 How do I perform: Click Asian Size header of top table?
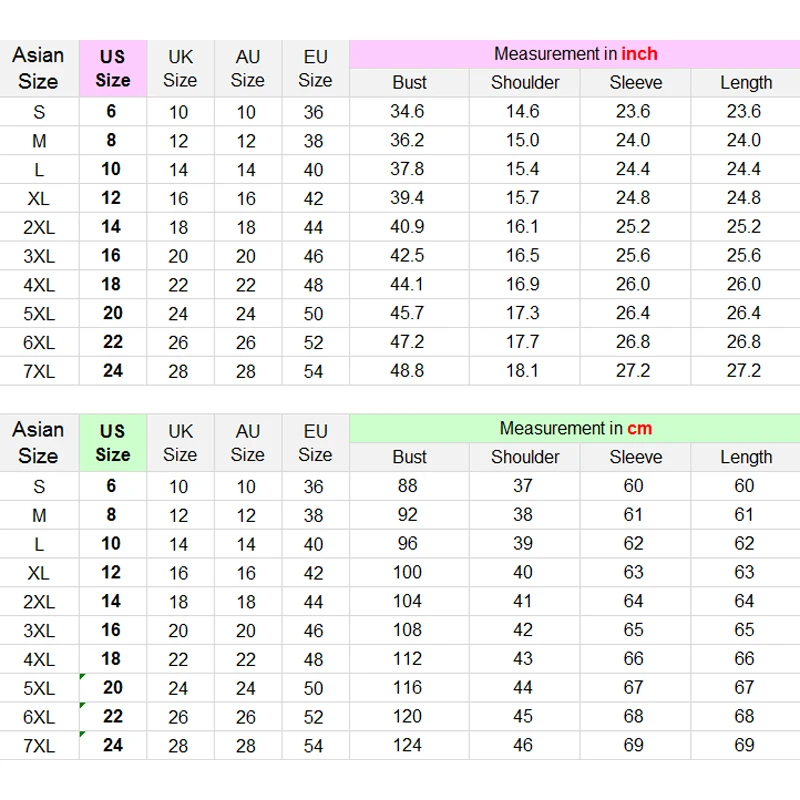(x=38, y=68)
